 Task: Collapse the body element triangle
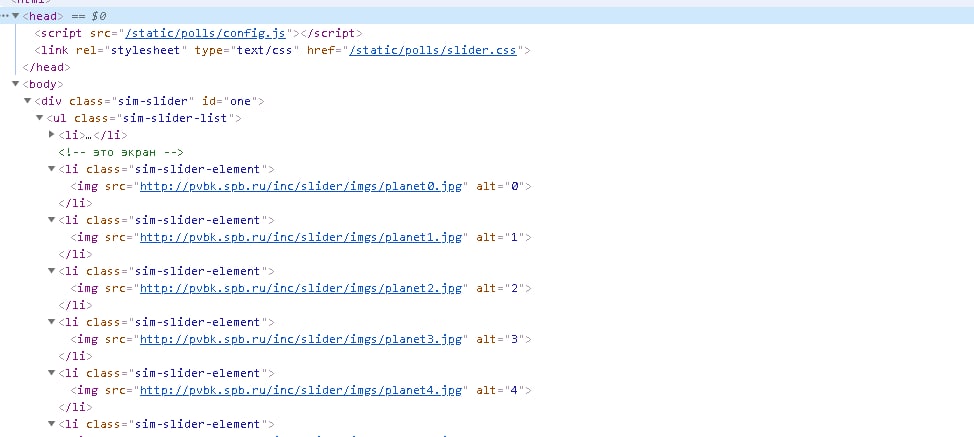pos(16,84)
